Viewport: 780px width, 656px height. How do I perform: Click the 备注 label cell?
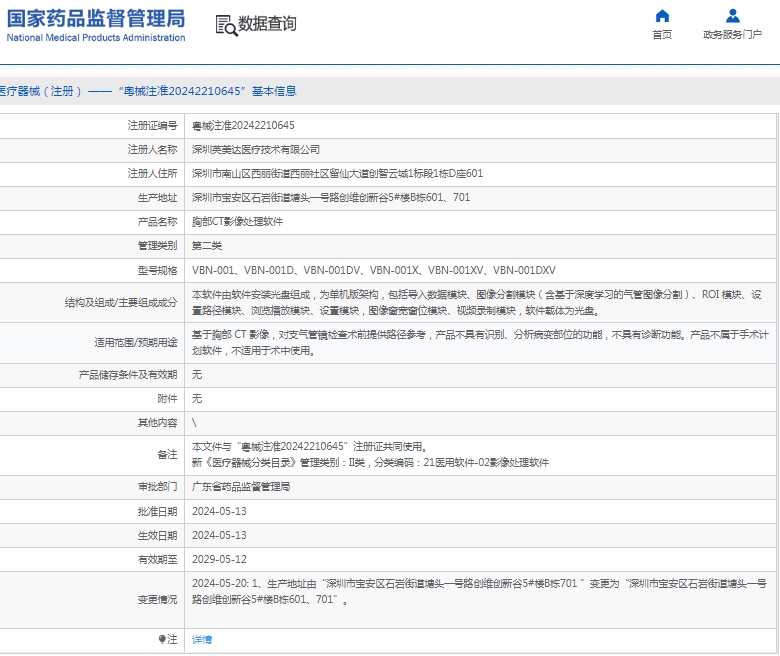click(92, 455)
